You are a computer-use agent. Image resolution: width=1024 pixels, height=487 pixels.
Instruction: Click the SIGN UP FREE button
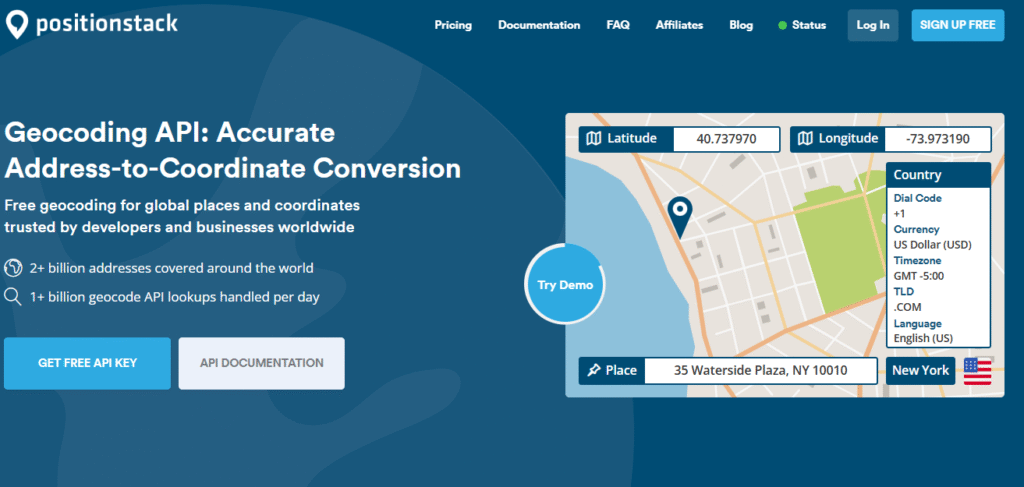[957, 25]
